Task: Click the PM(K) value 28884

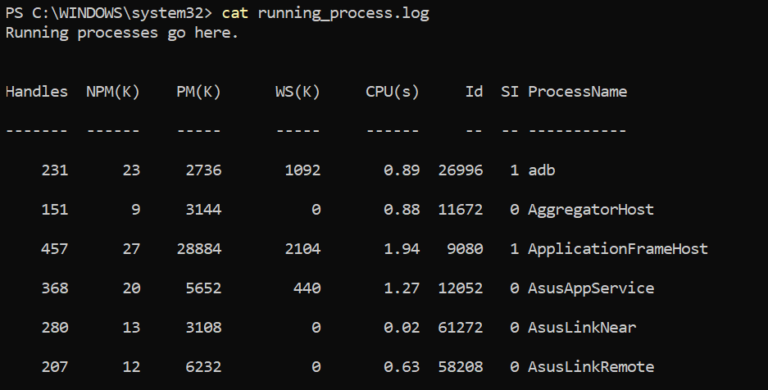Action: click(199, 249)
